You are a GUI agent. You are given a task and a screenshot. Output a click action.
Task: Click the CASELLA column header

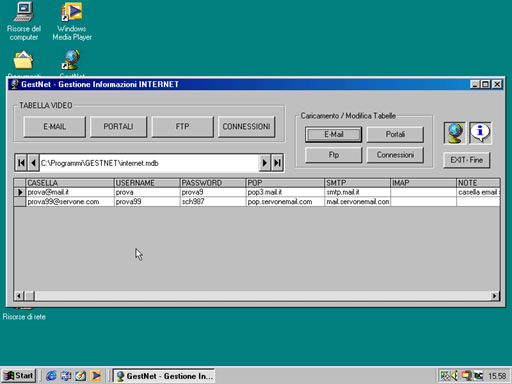pos(70,183)
